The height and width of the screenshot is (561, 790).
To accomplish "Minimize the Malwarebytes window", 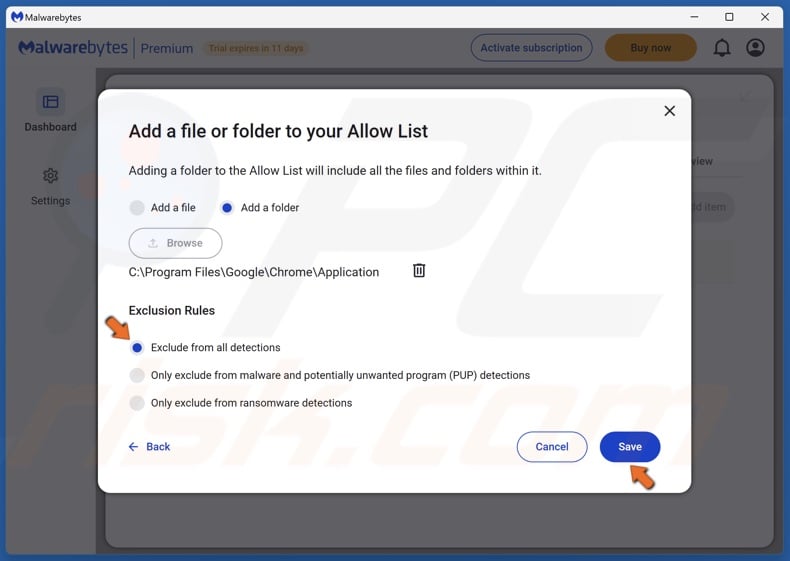I will point(694,17).
